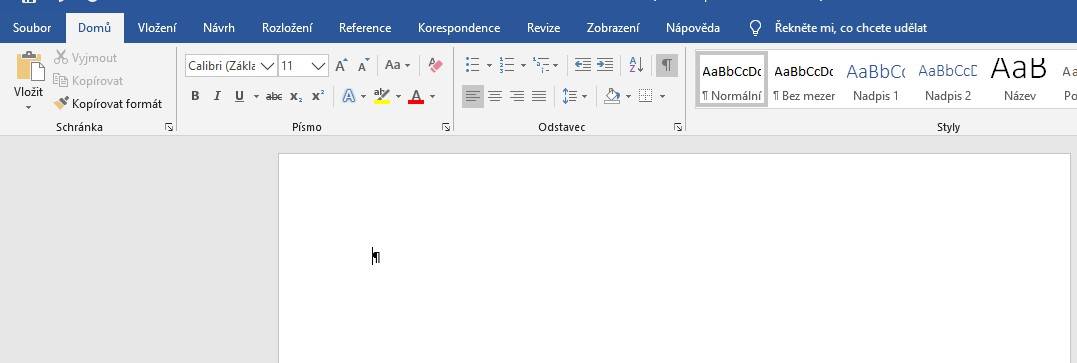The height and width of the screenshot is (363, 1077).
Task: Toggle paragraph marks display
Action: [666, 65]
